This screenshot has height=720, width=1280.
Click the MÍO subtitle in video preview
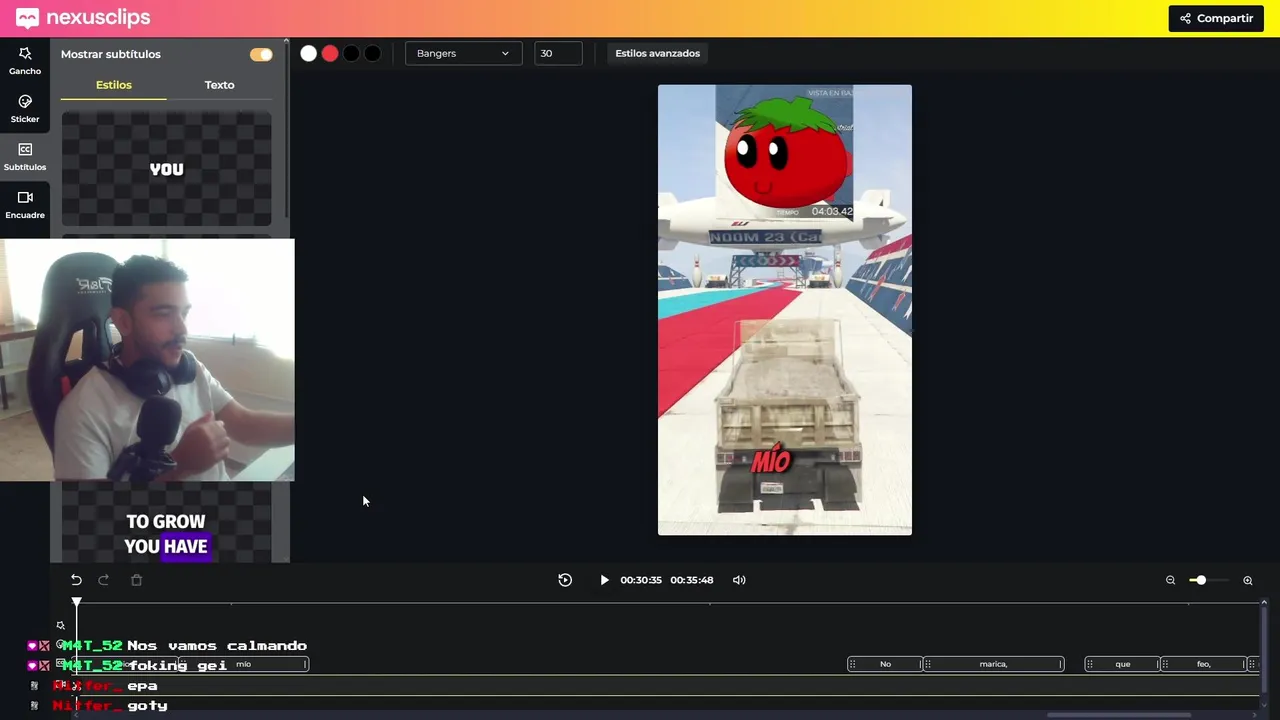point(771,461)
